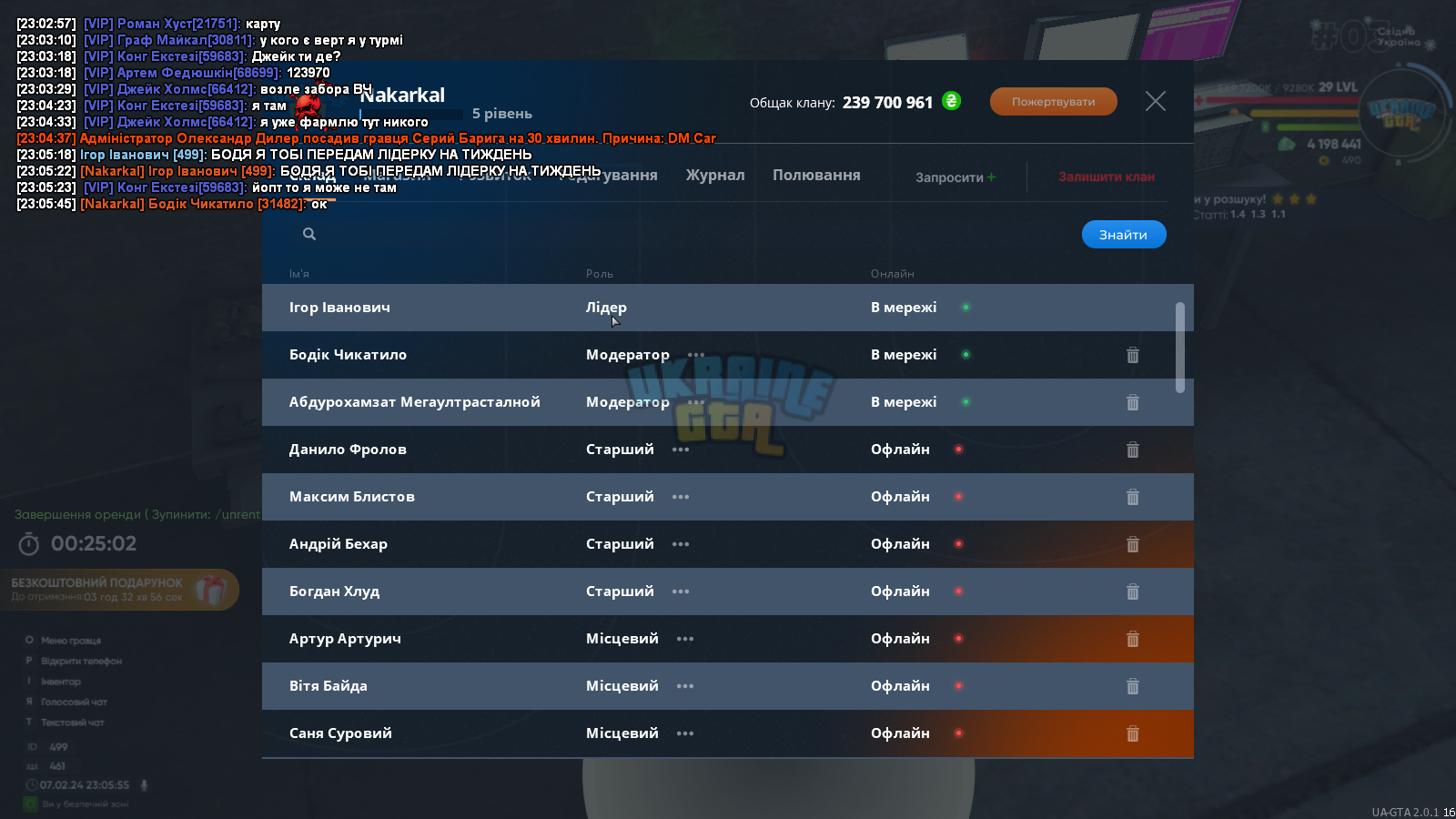Click online status dot for Ігор Іванович
Viewport: 1456px width, 819px height.
tap(966, 308)
